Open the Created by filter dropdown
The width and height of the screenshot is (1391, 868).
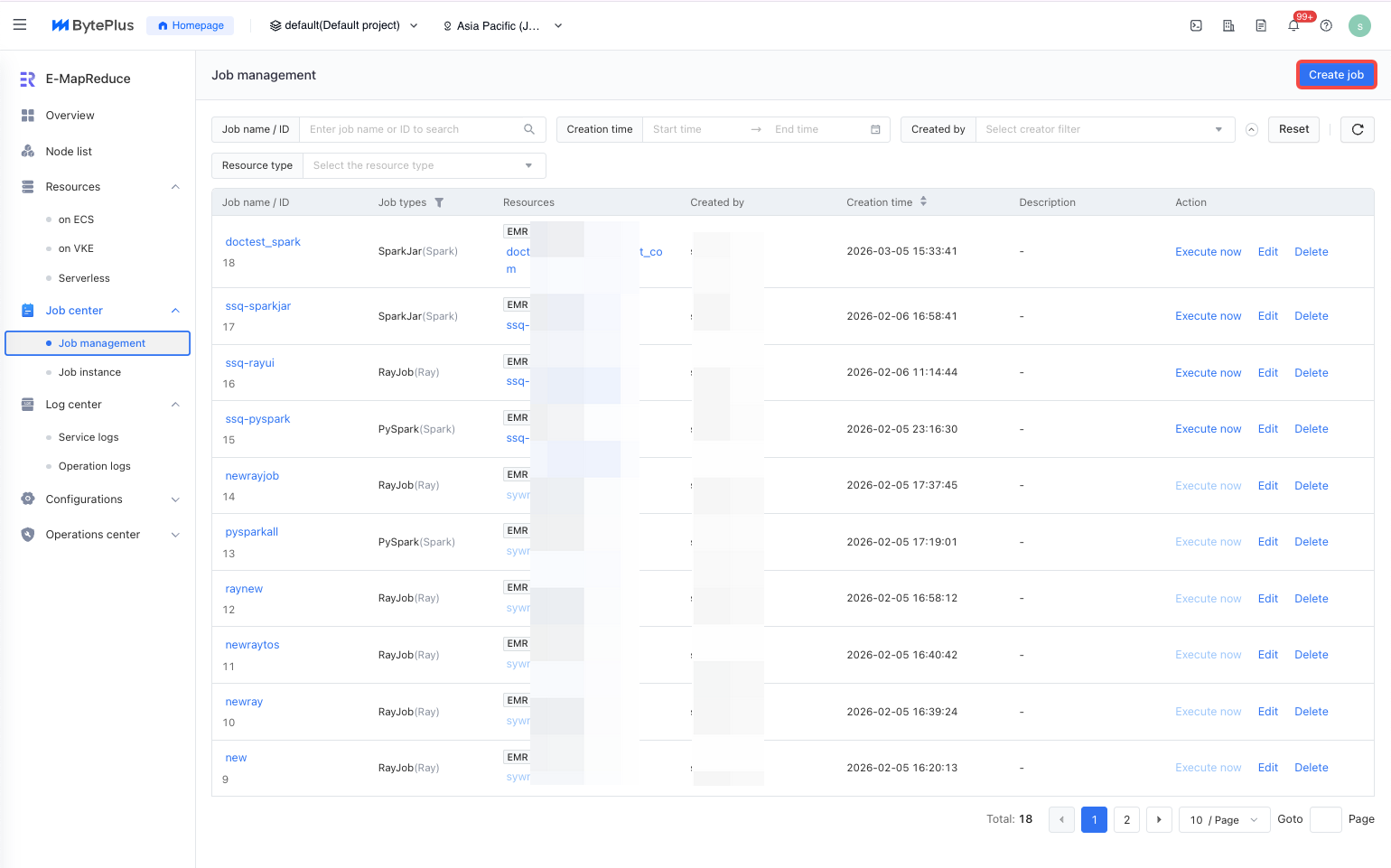click(x=1103, y=129)
